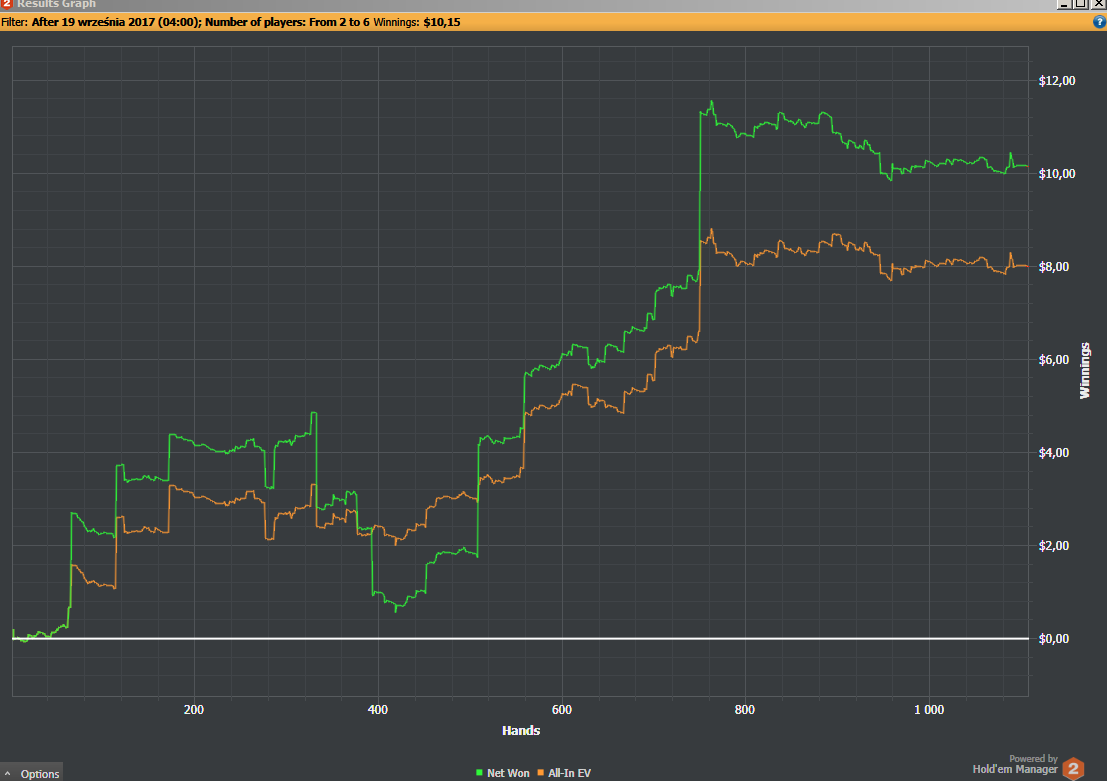This screenshot has width=1107, height=781.
Task: Click the Results Graph window title
Action: [x=56, y=4]
